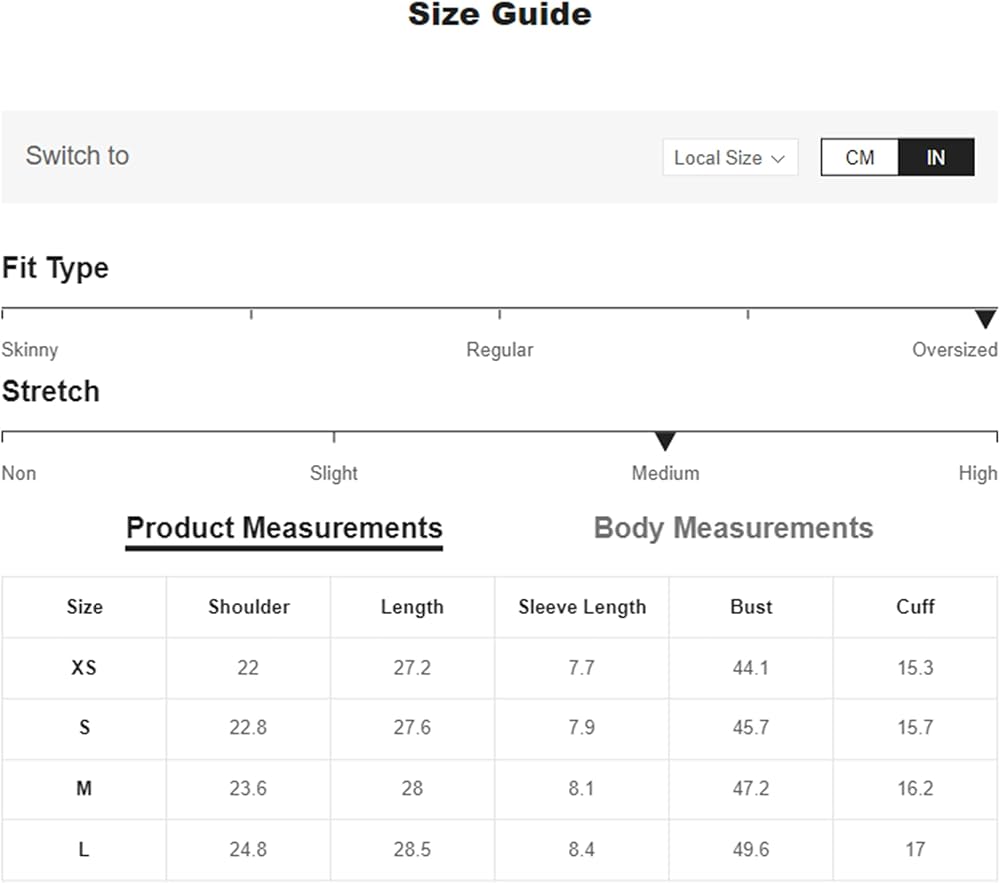Click the Bust column header
This screenshot has width=1000, height=883.
[x=751, y=607]
